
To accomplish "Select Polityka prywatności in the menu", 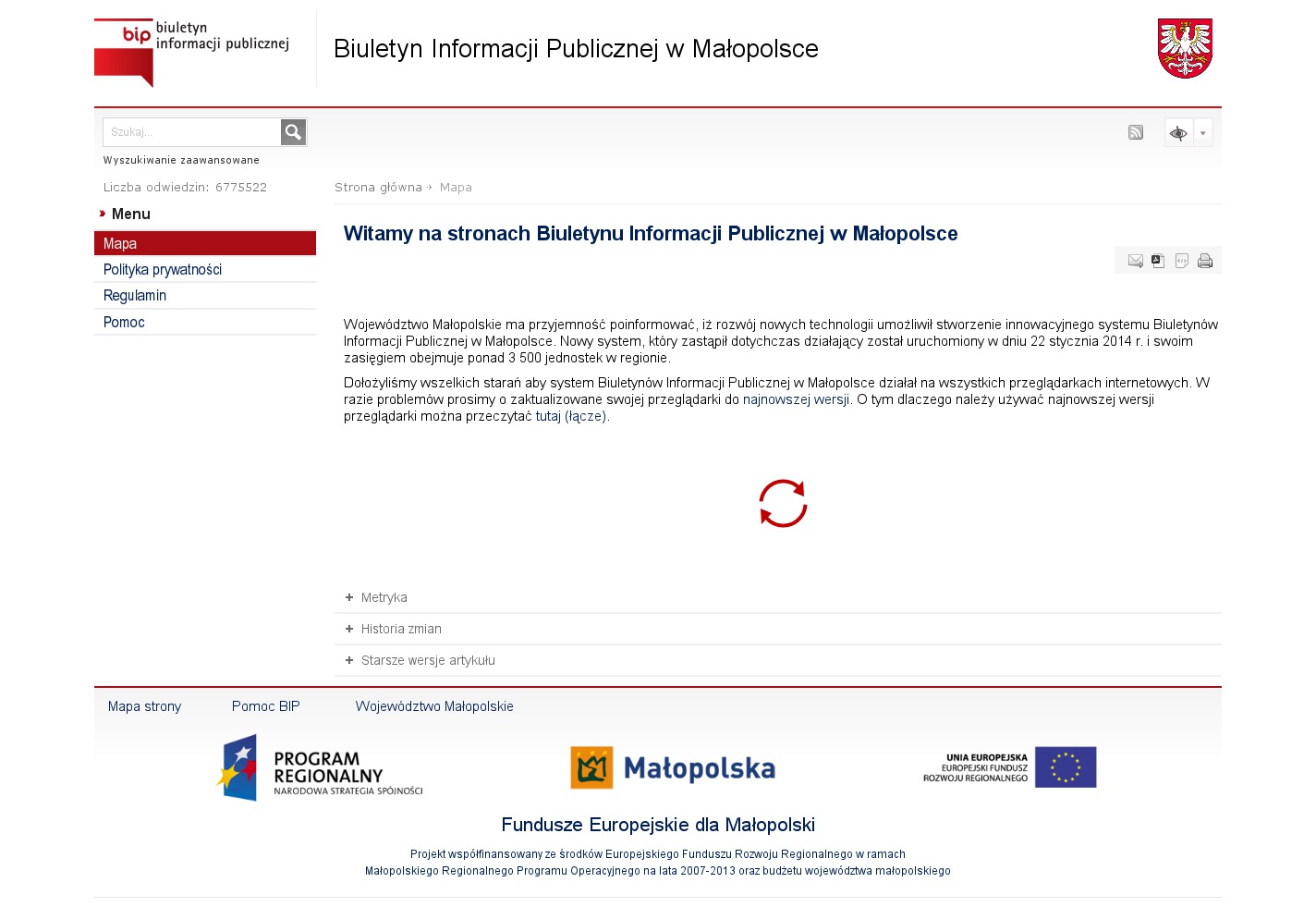I will (163, 270).
